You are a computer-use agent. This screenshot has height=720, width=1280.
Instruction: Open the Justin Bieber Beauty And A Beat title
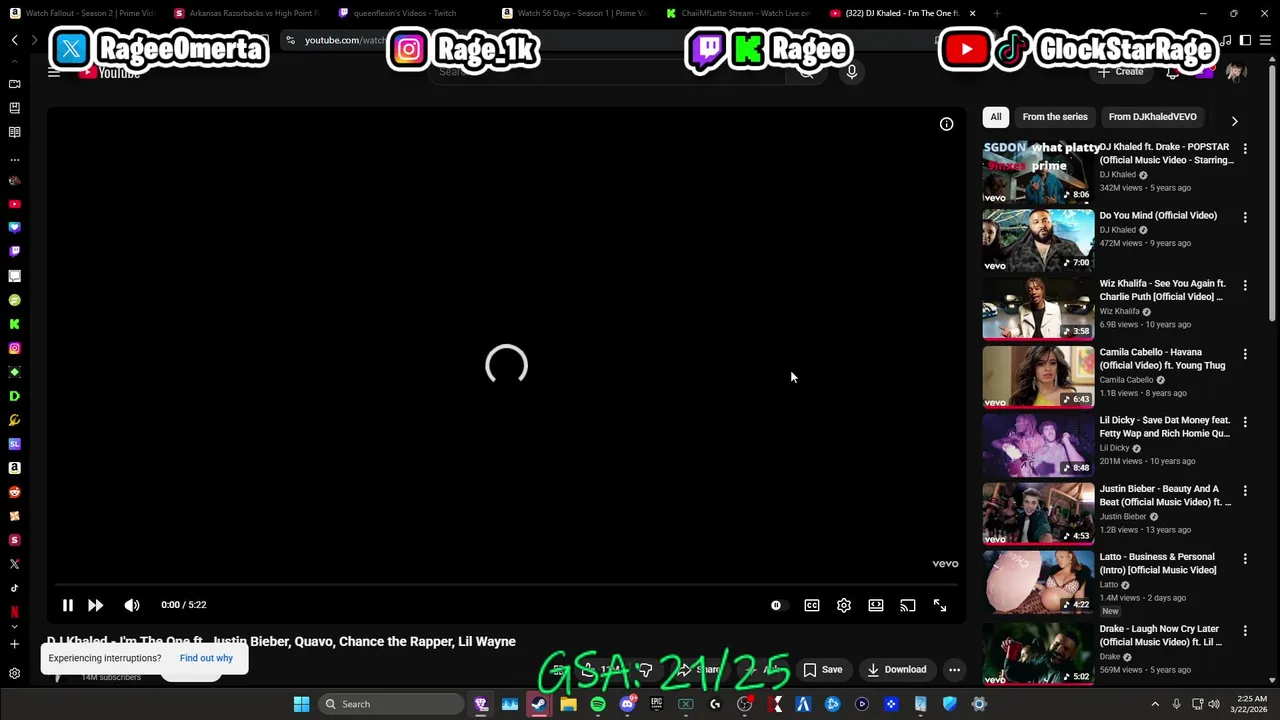pos(1165,496)
